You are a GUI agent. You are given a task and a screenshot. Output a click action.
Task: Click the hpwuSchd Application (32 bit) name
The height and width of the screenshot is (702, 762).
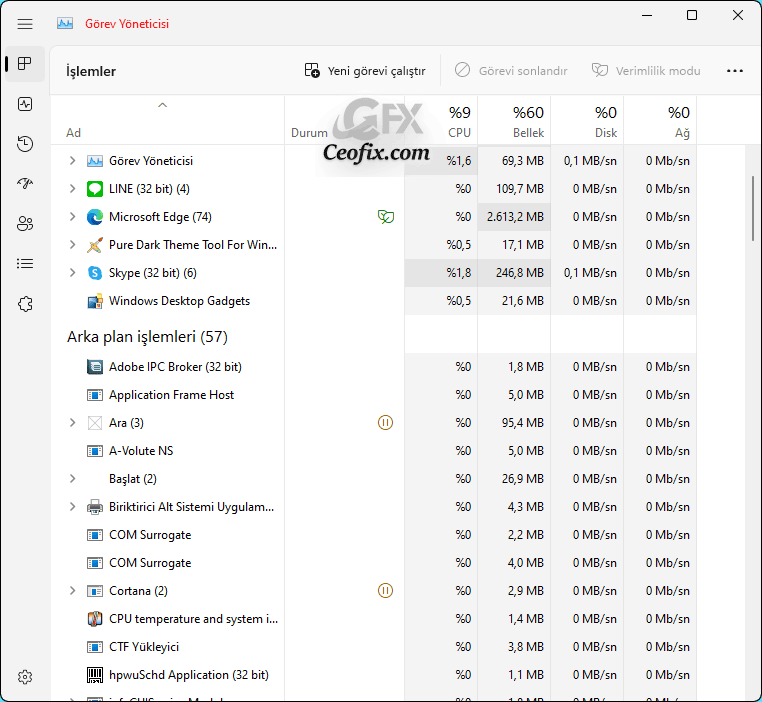pyautogui.click(x=189, y=675)
